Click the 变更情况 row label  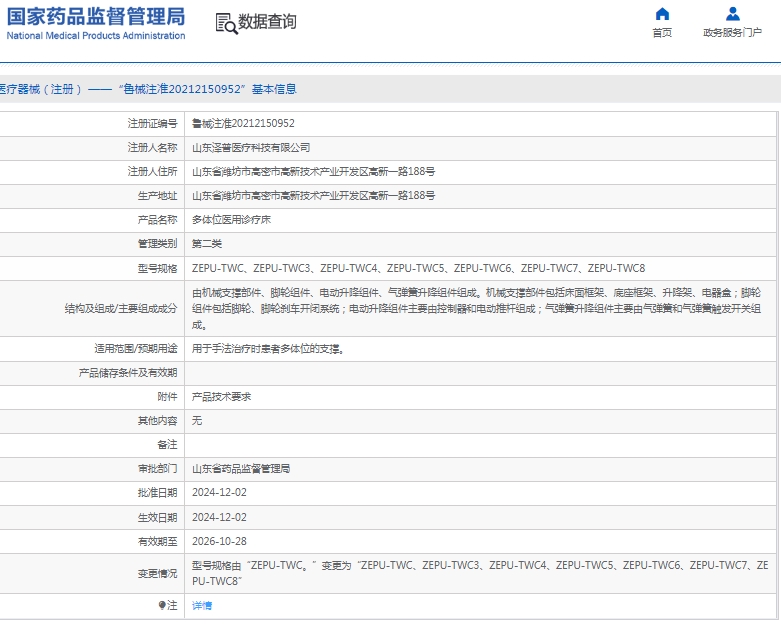pyautogui.click(x=157, y=574)
